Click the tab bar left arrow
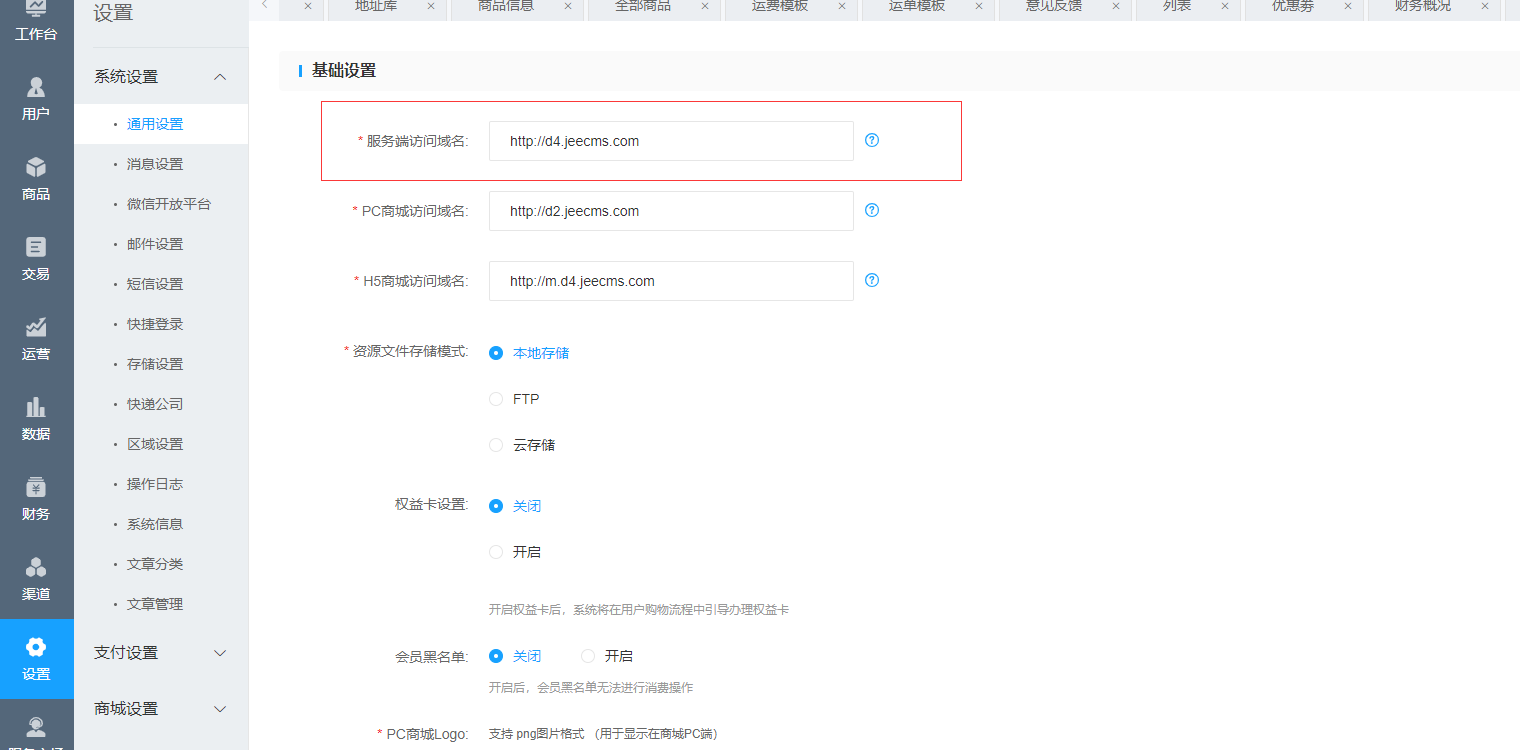 pyautogui.click(x=264, y=5)
